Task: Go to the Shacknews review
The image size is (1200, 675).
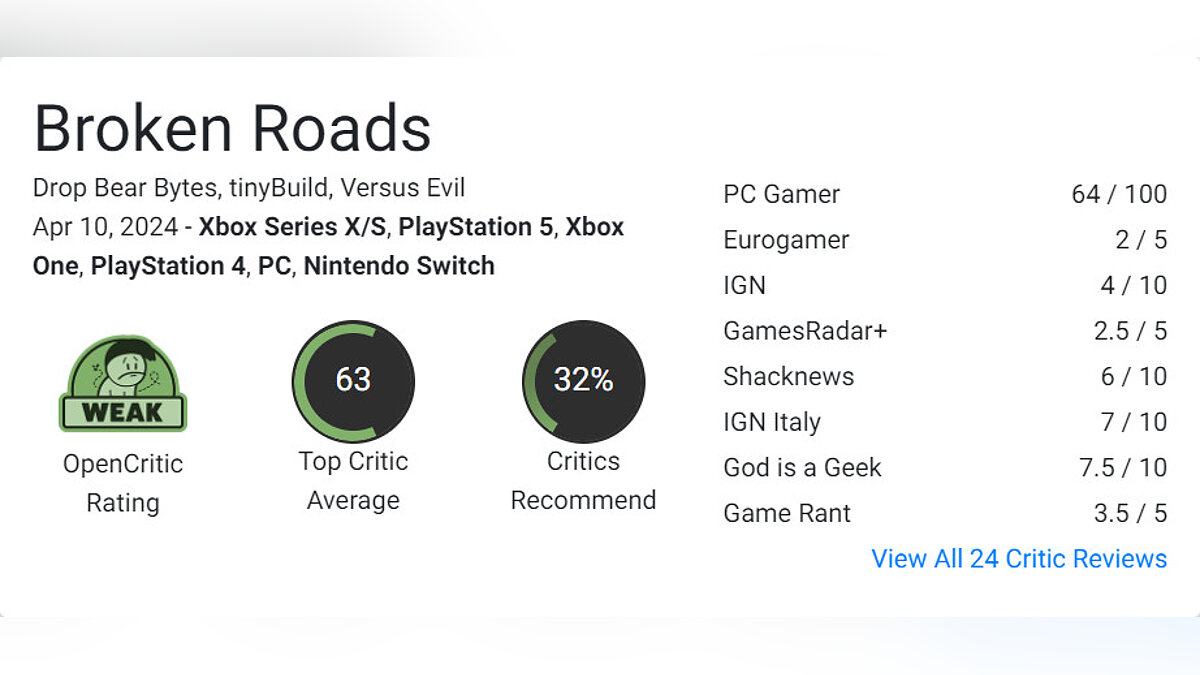Action: point(788,376)
